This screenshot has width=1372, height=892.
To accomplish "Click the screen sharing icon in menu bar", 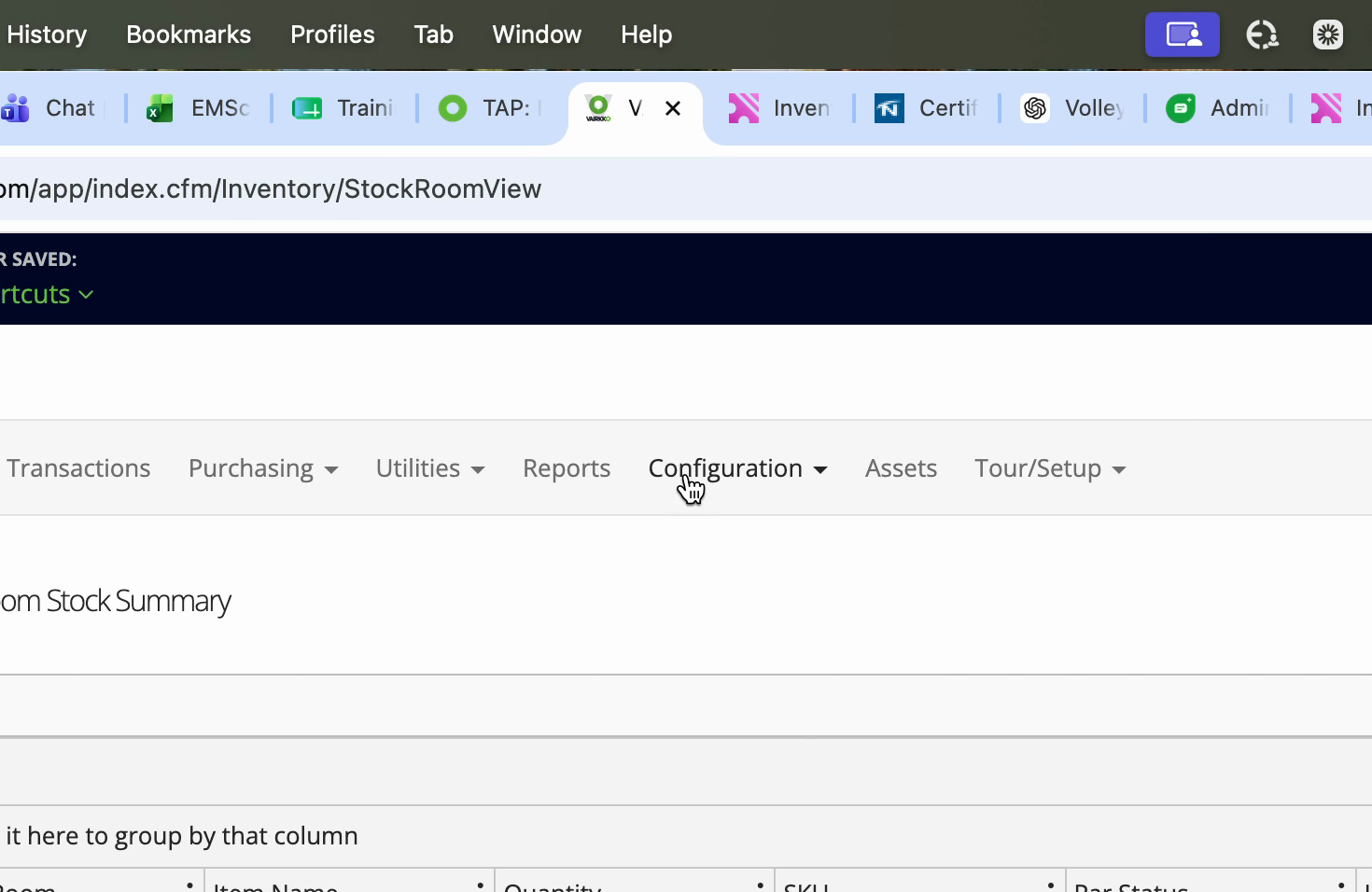I will 1183,35.
